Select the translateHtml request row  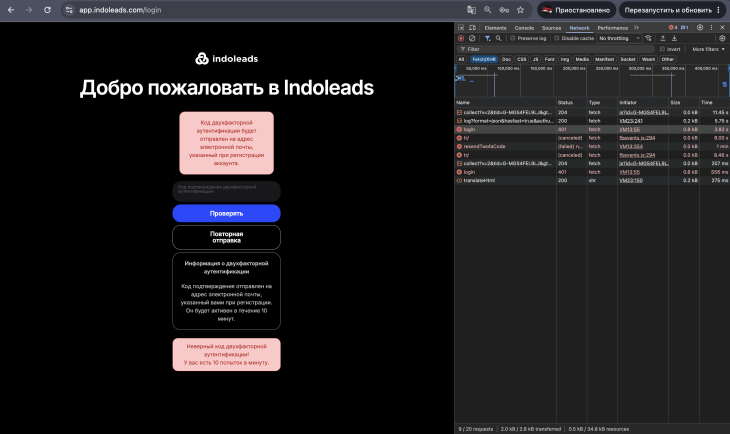(592, 180)
